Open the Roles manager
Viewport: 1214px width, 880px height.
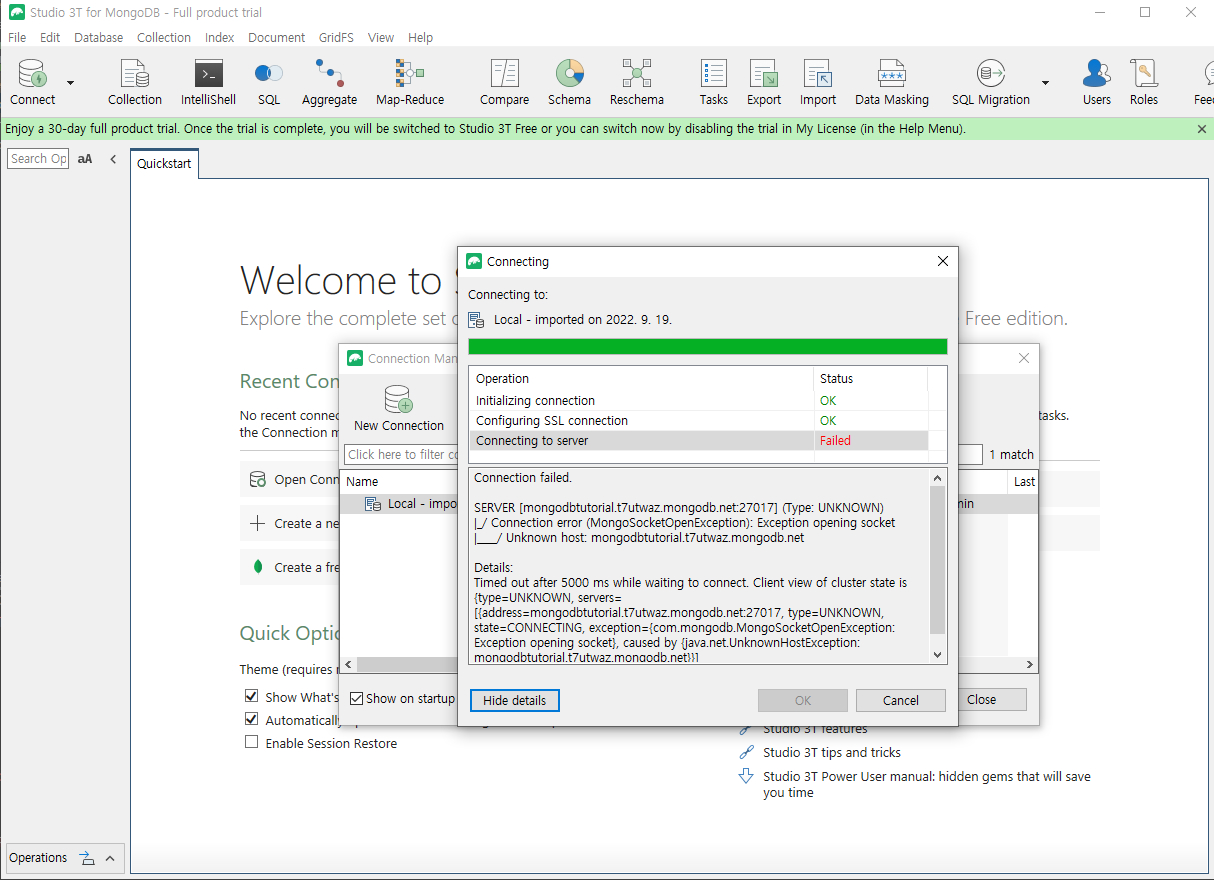click(1144, 82)
